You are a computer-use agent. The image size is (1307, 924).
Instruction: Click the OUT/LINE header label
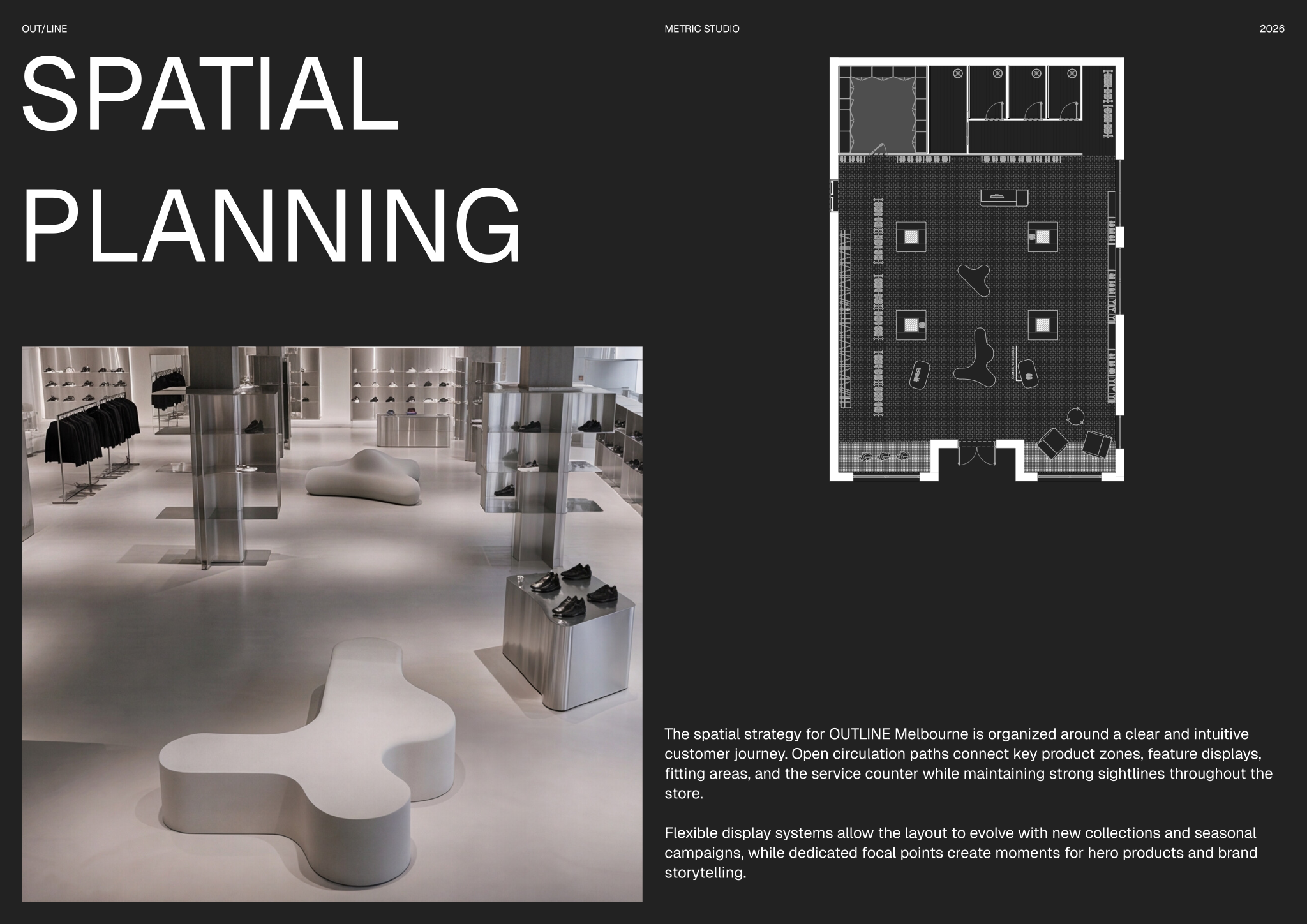click(x=44, y=29)
